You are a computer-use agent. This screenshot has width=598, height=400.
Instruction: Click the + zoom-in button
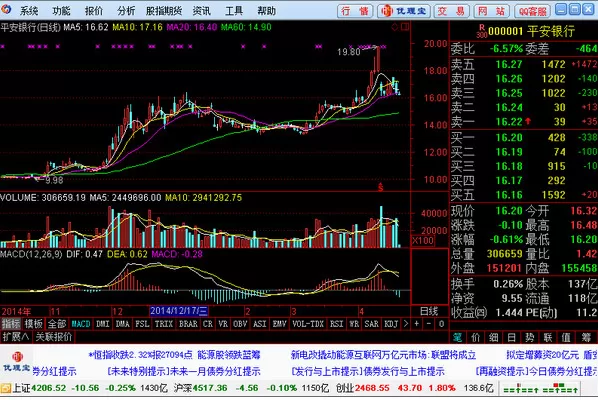tap(416, 324)
